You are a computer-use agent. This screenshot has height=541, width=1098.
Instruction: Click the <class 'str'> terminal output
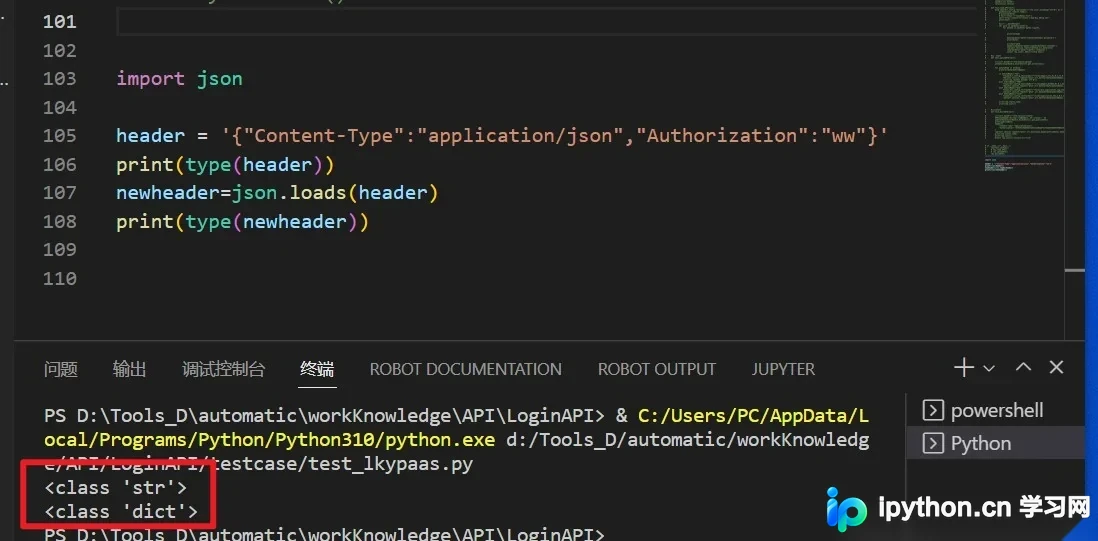tap(116, 487)
